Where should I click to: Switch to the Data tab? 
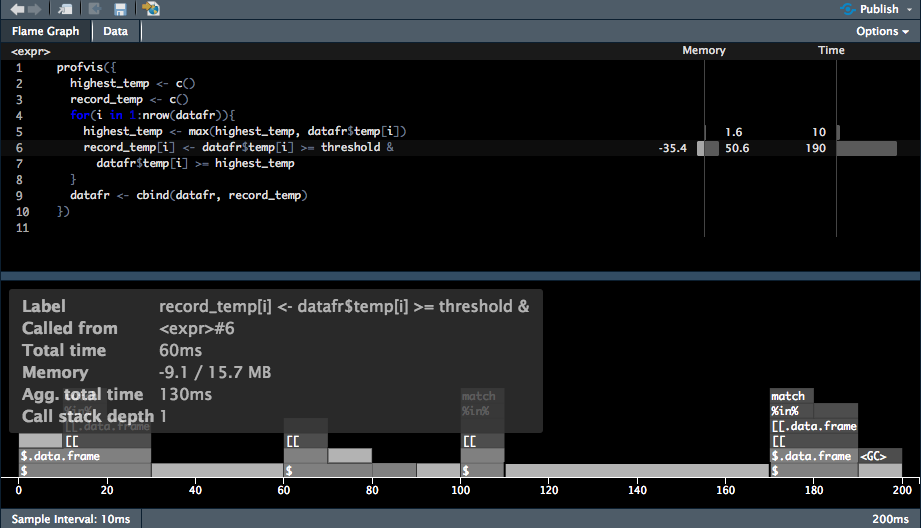click(116, 31)
